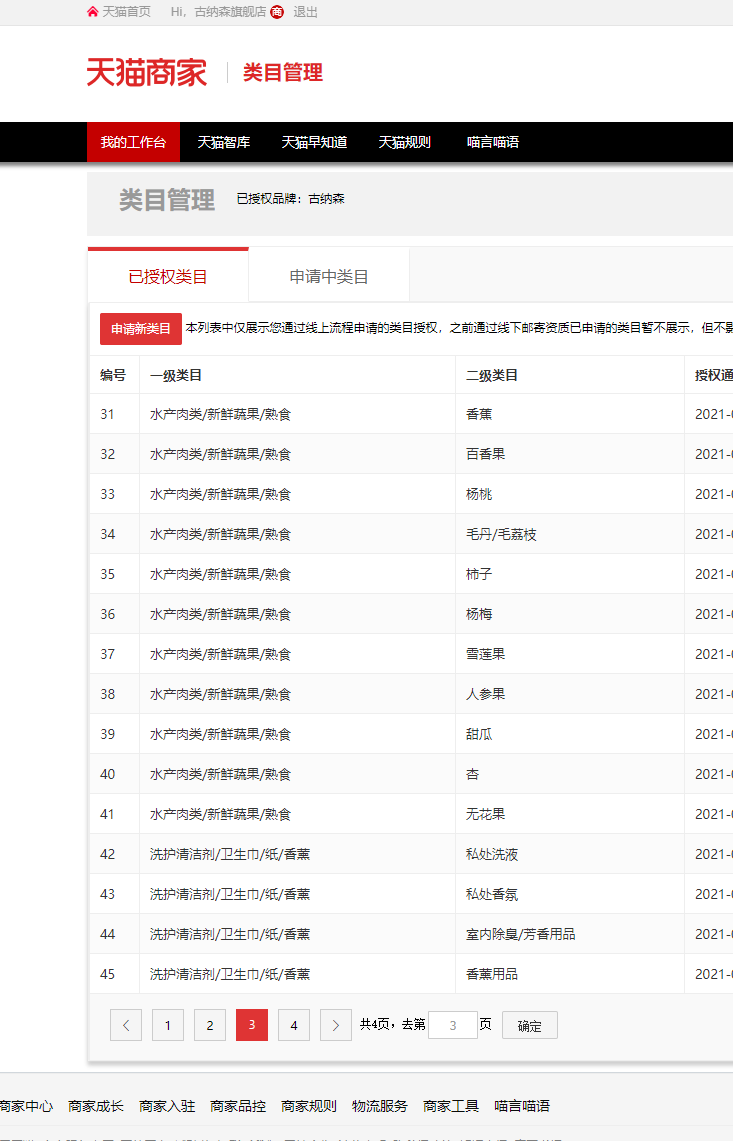Screen dimensions: 733x1141
Task: Open 天猫首页 link
Action: (127, 12)
